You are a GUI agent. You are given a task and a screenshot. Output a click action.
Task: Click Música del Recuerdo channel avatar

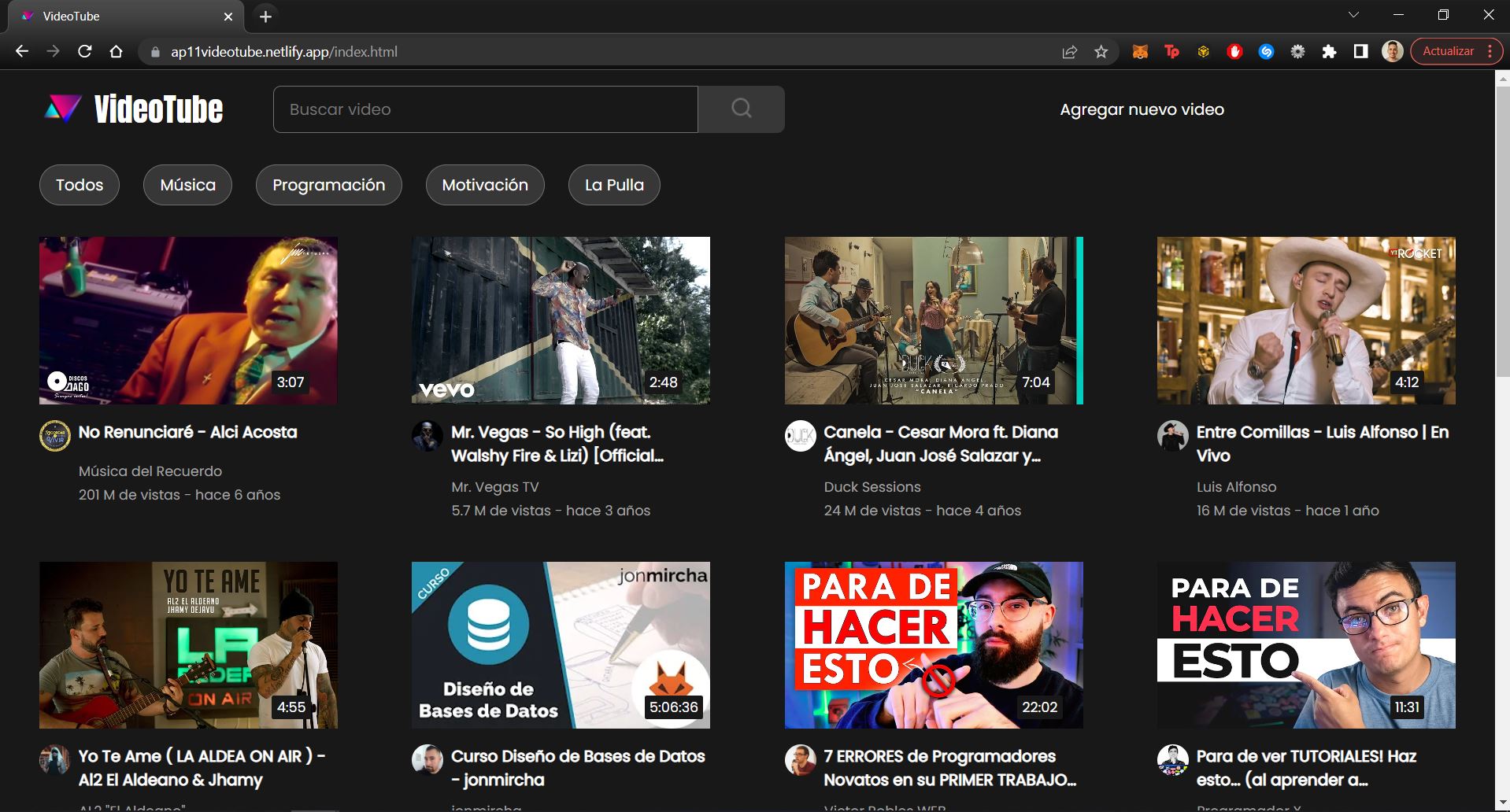click(x=55, y=436)
